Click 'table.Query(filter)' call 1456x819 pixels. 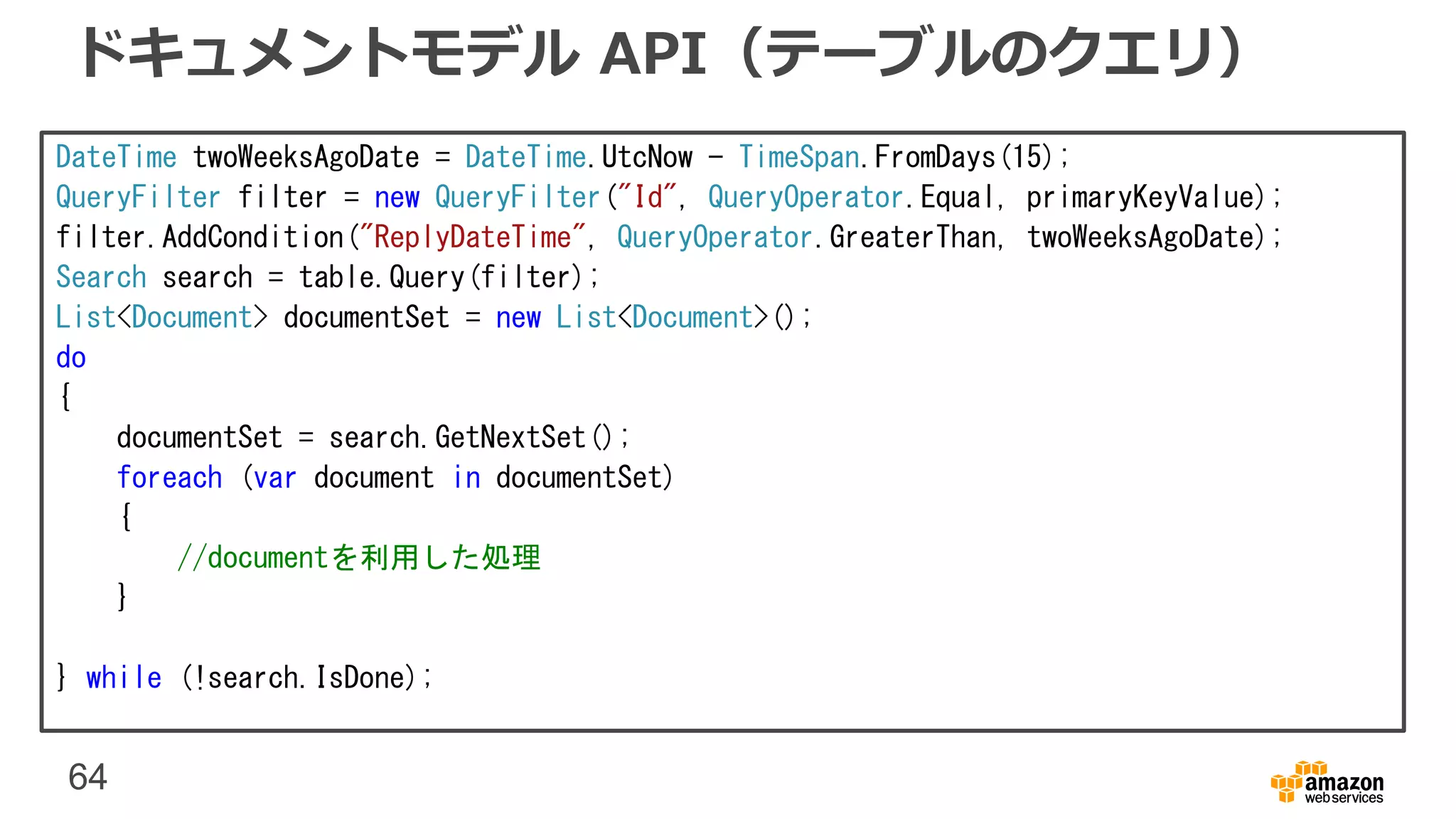click(x=440, y=277)
